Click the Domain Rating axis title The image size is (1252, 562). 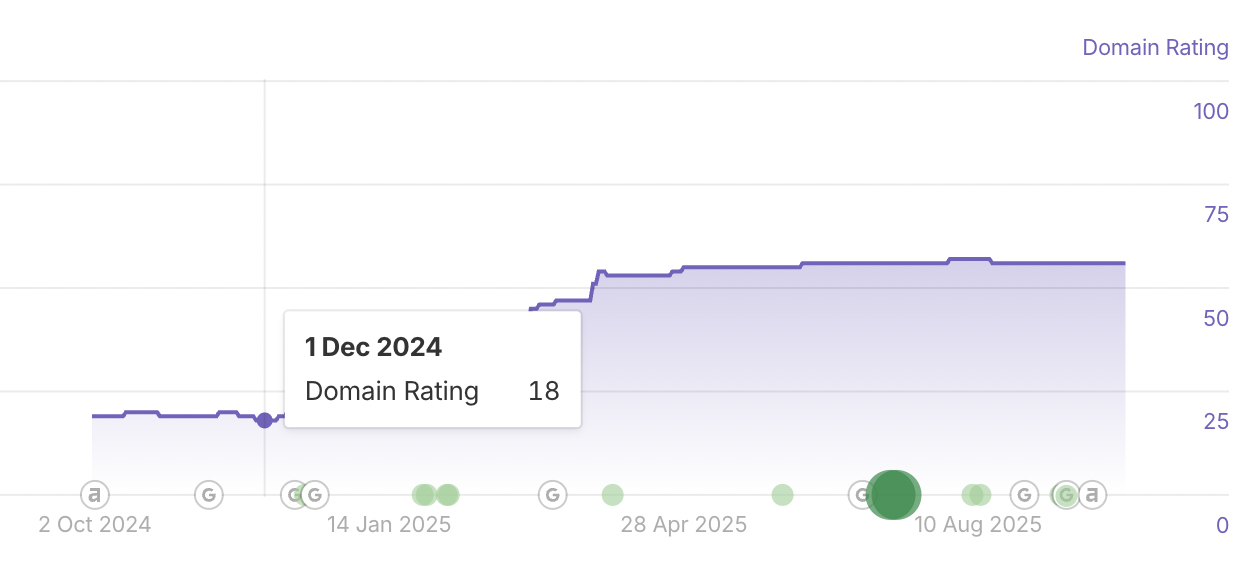pos(1155,47)
